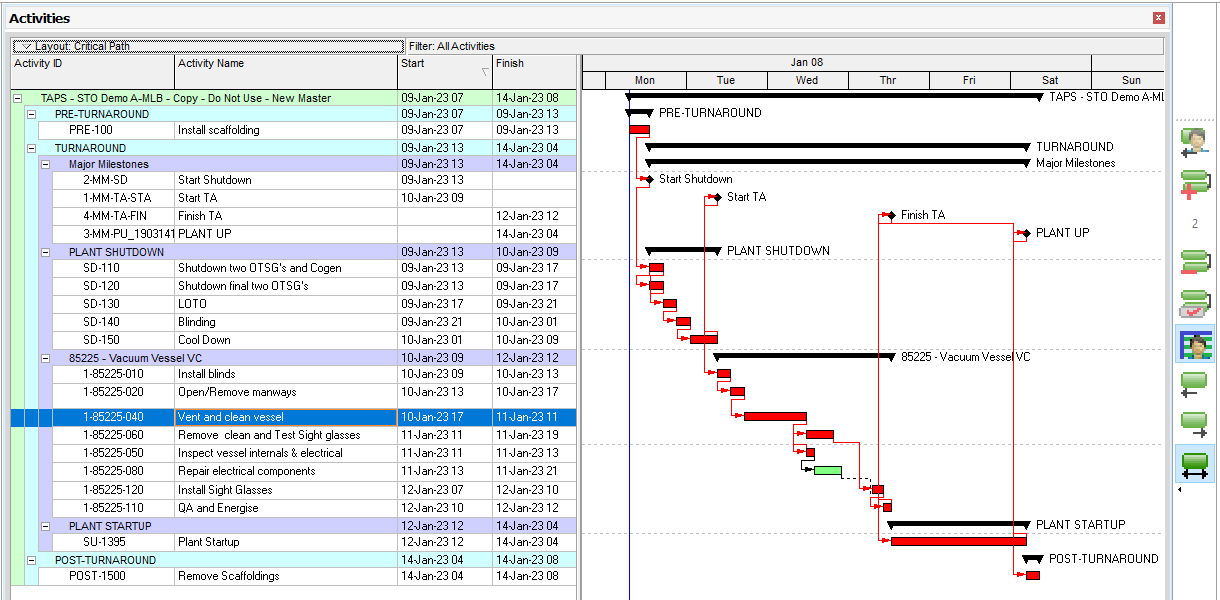Click the Activity Name column header
The height and width of the screenshot is (600, 1220).
285,64
